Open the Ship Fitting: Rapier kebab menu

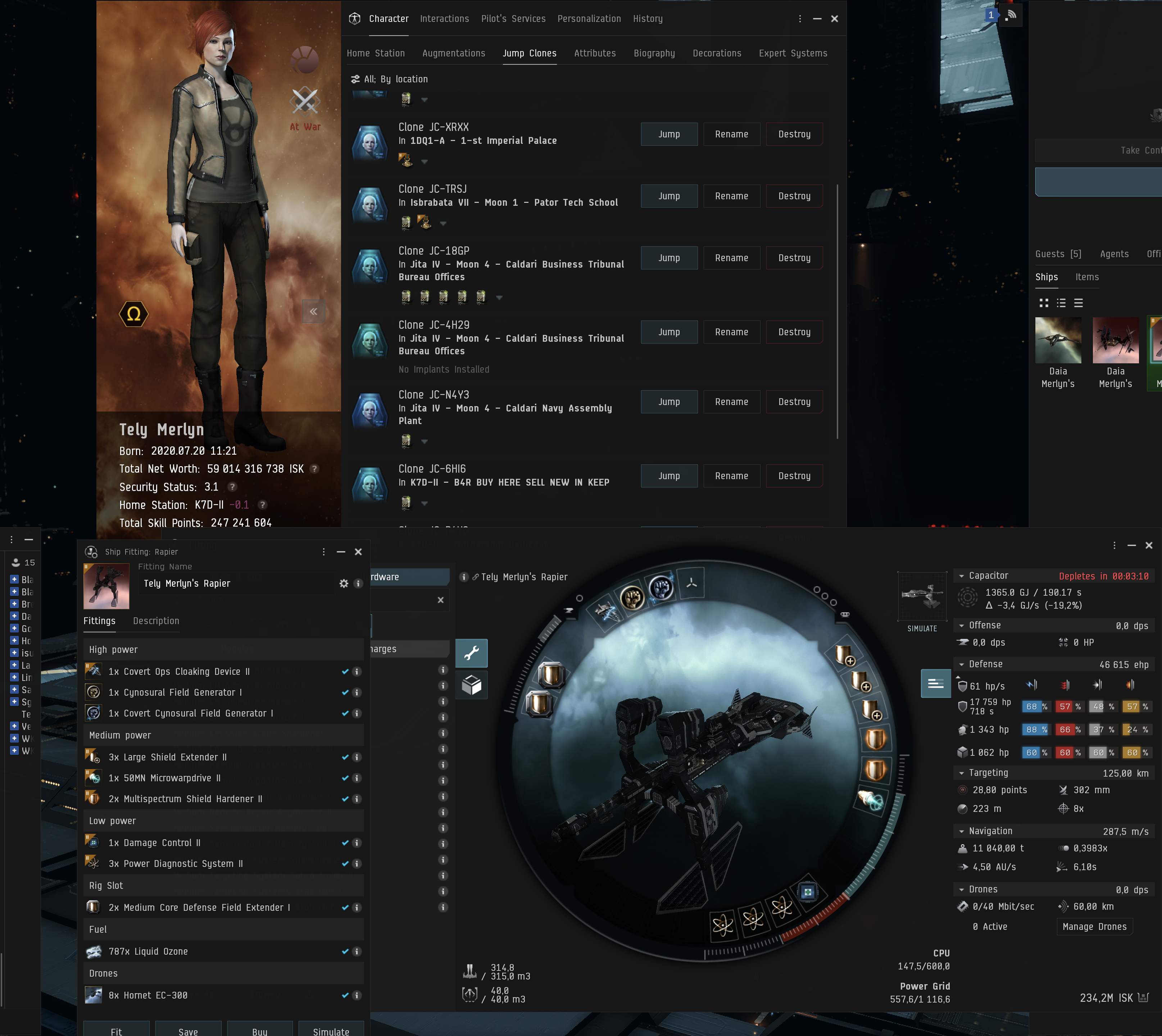323,551
